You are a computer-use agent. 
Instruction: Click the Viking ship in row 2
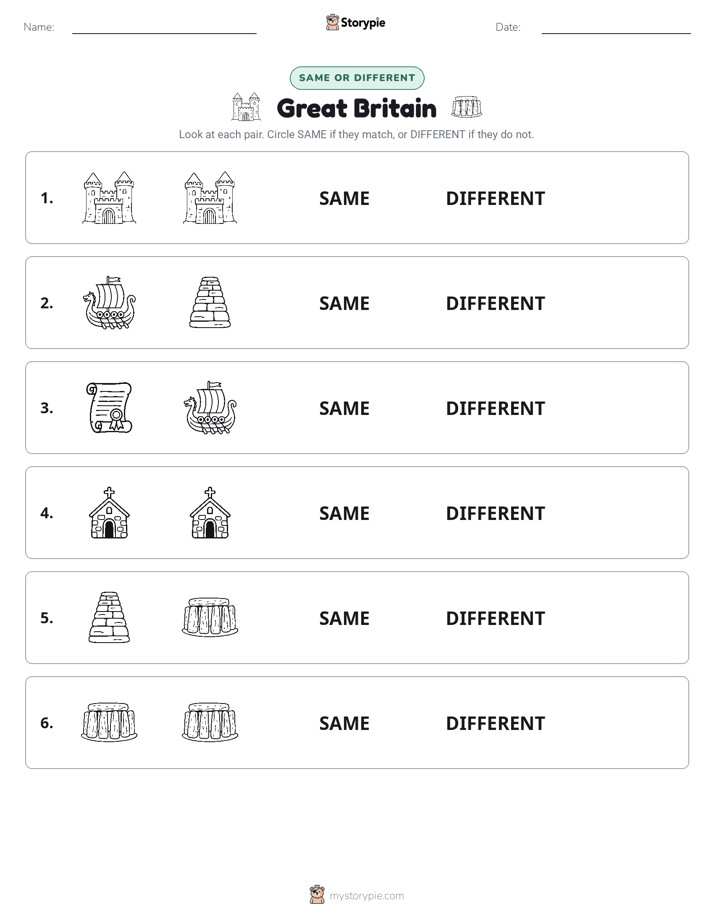pos(109,303)
